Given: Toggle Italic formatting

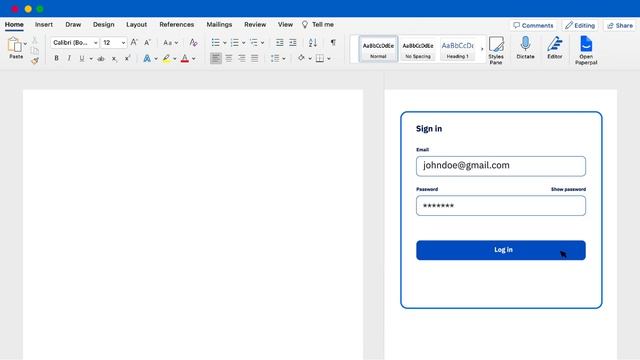Looking at the screenshot, I should [x=69, y=58].
